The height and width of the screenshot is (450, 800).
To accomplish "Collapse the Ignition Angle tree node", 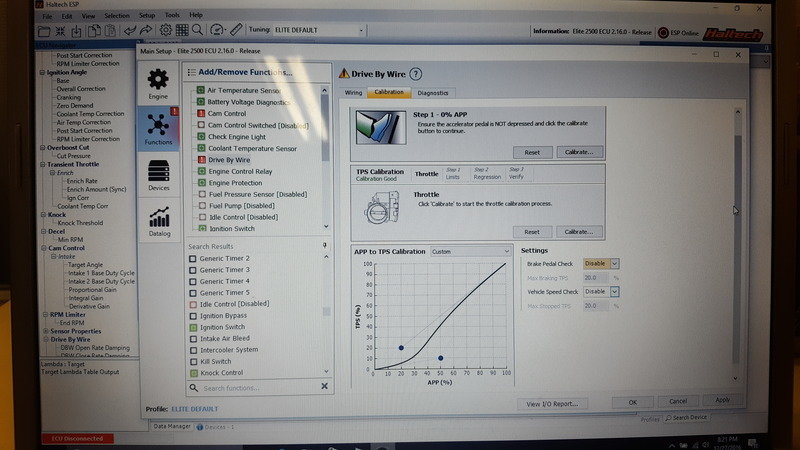I will [42, 72].
